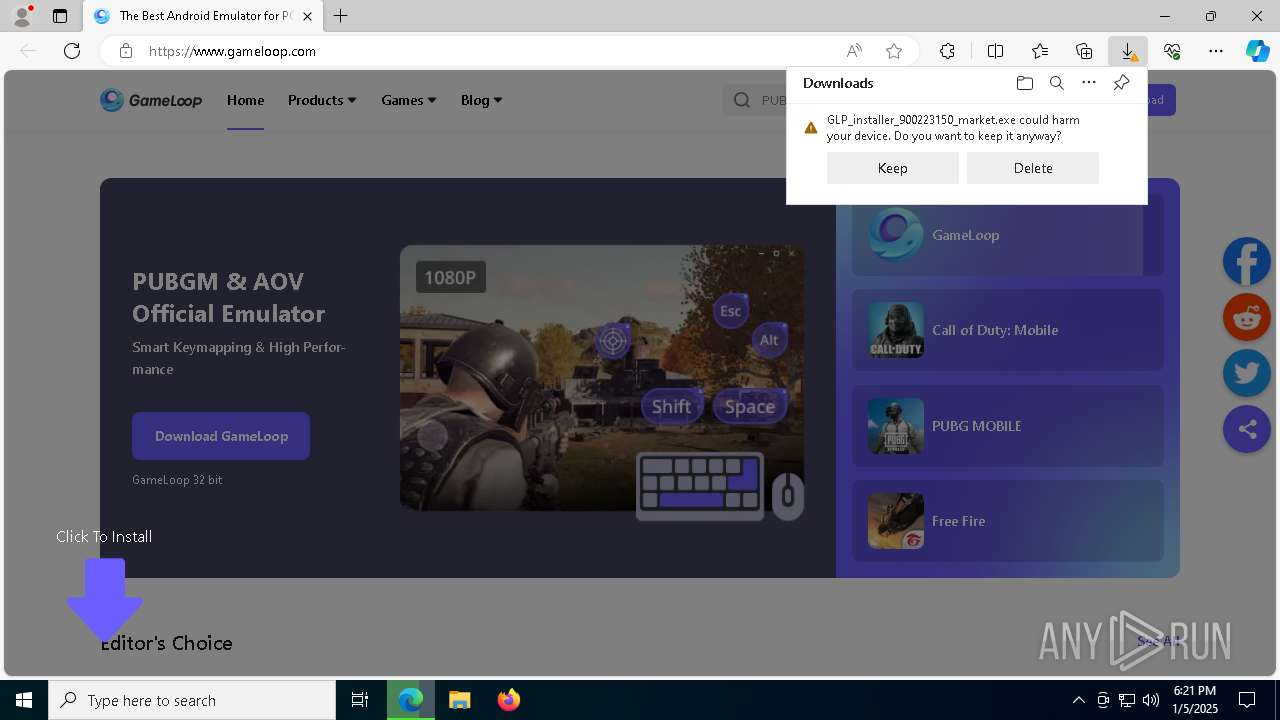Expand the Blog dropdown menu
The width and height of the screenshot is (1280, 720).
[481, 100]
